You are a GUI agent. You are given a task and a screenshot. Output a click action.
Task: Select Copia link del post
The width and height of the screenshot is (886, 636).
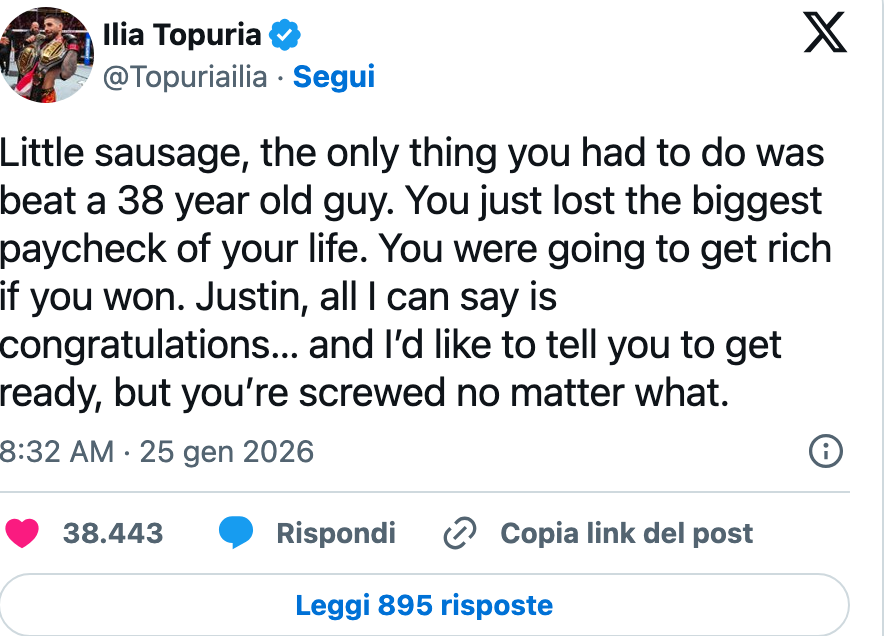coord(626,533)
